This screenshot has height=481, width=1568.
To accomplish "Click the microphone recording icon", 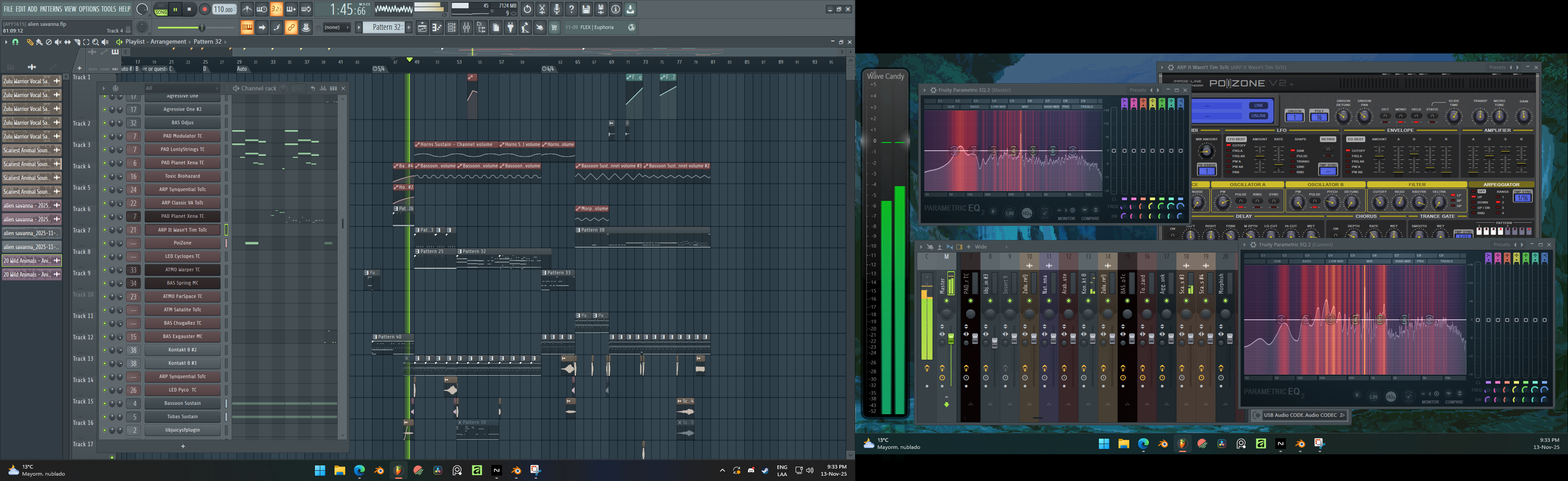I will (x=557, y=9).
